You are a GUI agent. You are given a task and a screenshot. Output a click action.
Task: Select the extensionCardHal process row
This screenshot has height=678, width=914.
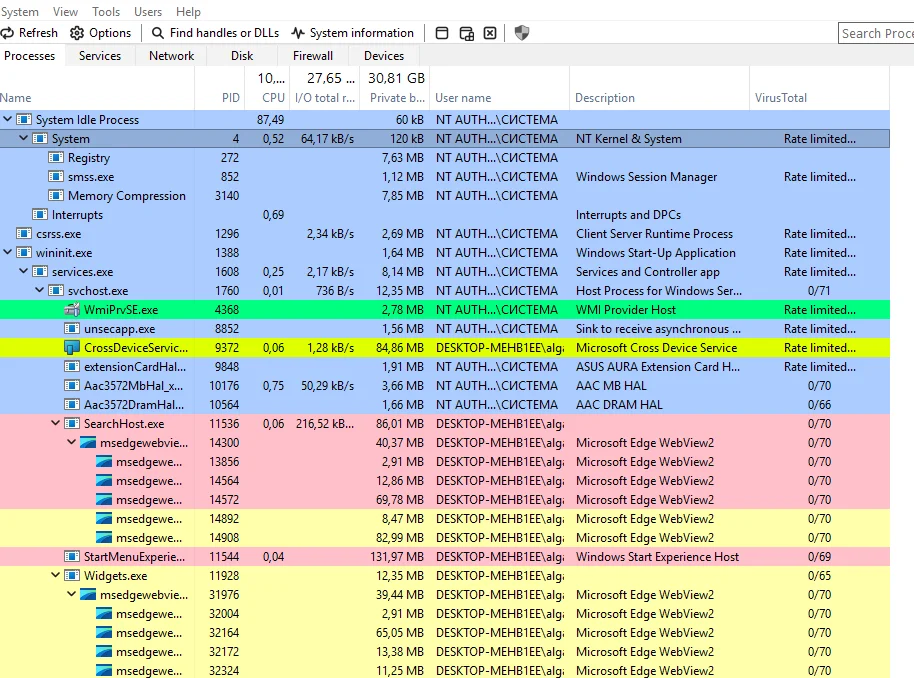[x=445, y=367]
